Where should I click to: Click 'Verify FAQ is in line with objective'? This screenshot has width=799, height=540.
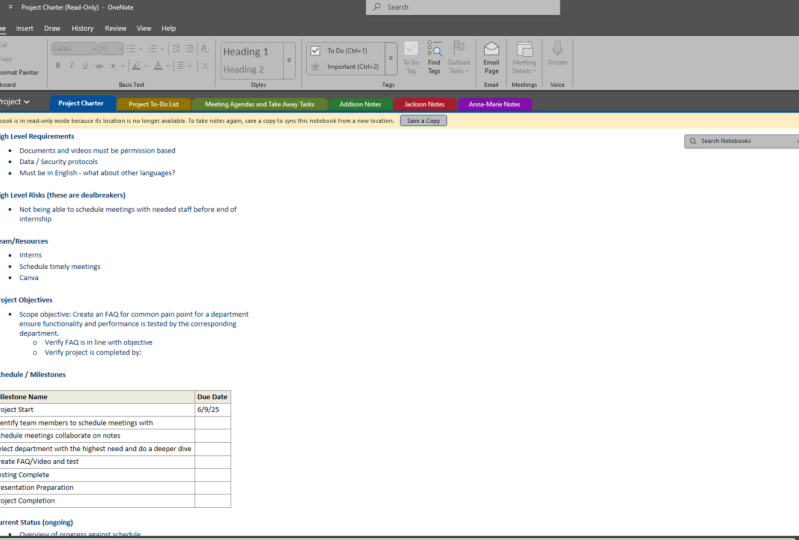click(98, 342)
